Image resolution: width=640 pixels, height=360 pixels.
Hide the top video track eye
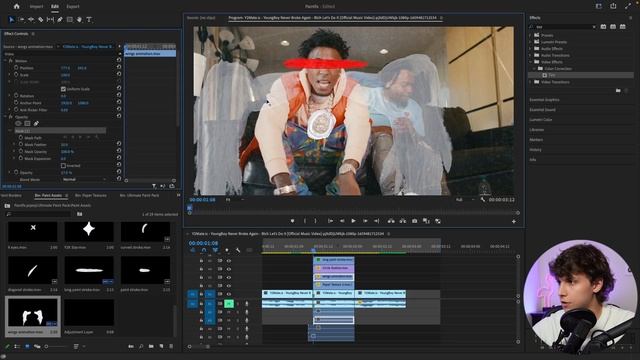(x=229, y=260)
